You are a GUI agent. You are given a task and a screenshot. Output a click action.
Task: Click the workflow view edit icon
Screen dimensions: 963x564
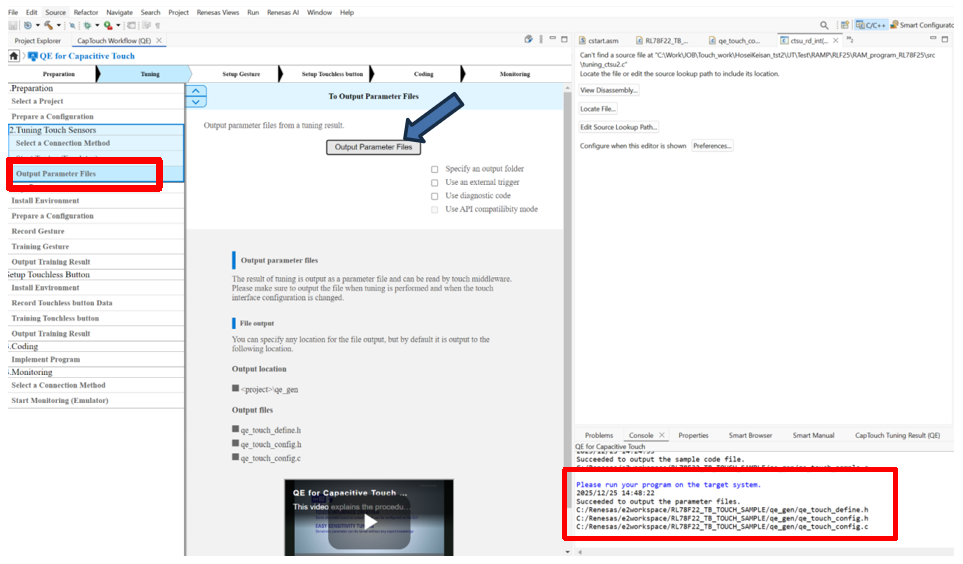[528, 39]
